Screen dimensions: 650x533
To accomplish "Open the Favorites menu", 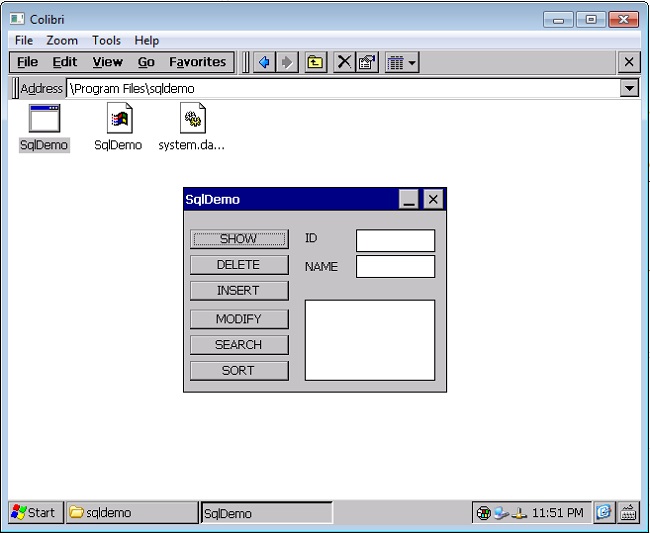I will (197, 62).
